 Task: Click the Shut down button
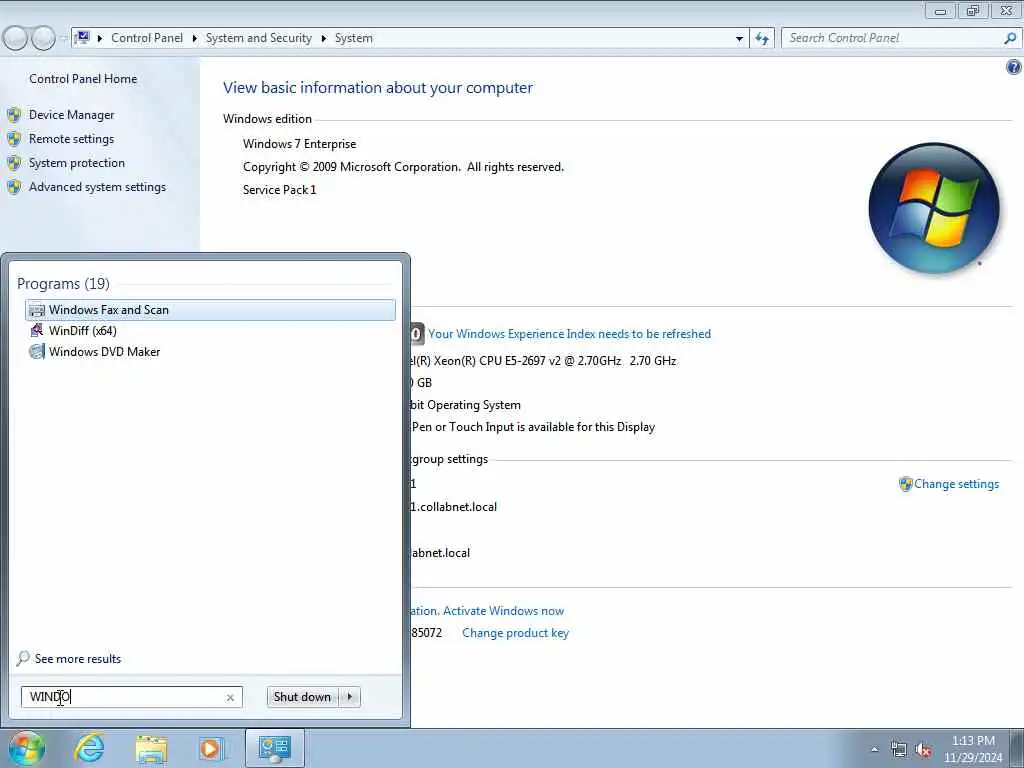(x=302, y=697)
